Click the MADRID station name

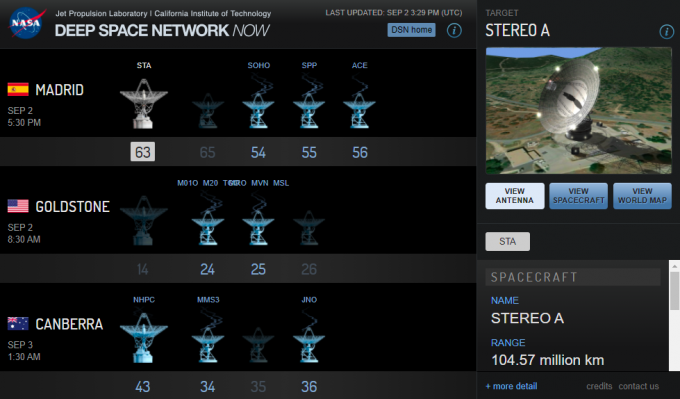[x=59, y=90]
